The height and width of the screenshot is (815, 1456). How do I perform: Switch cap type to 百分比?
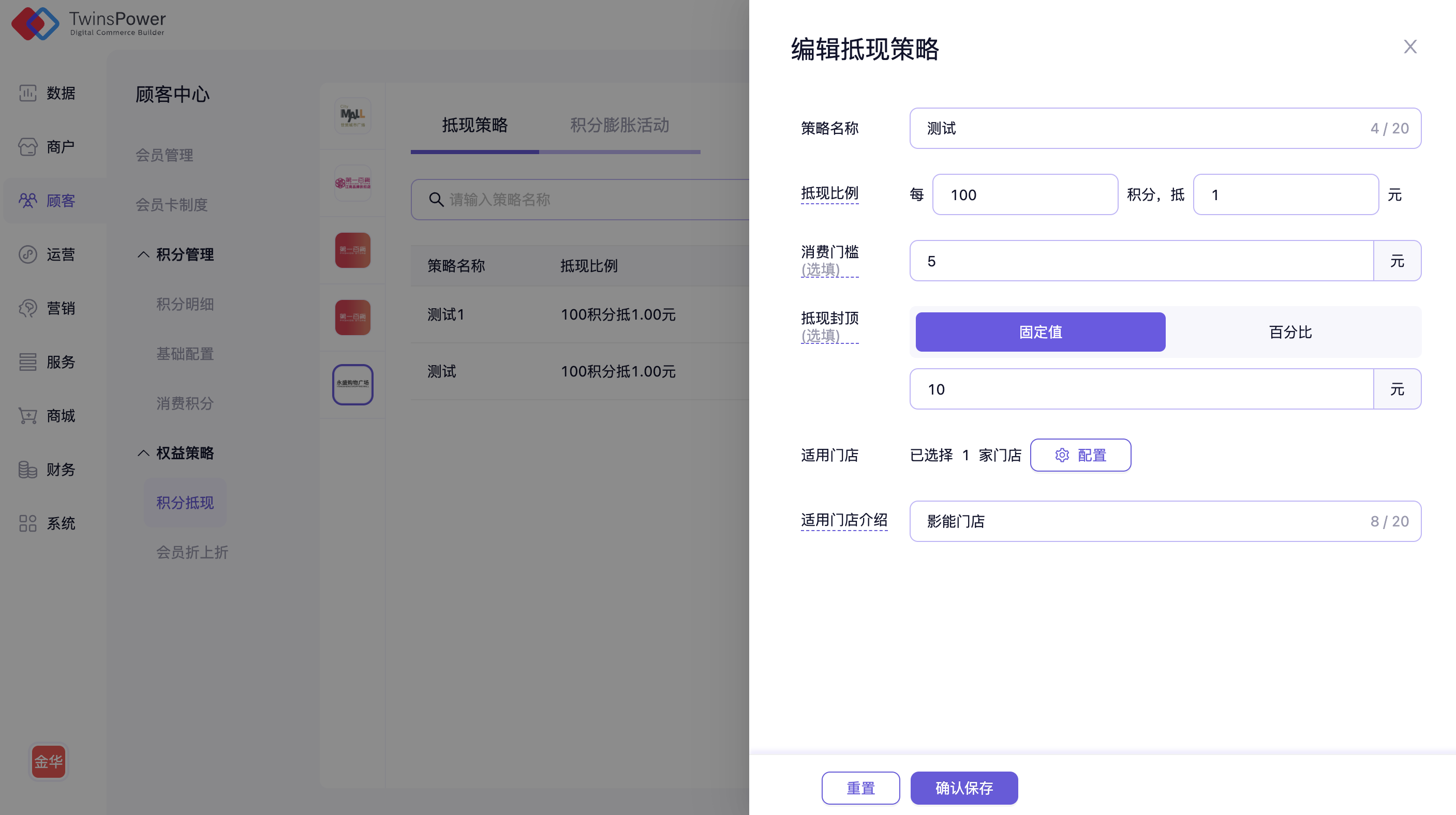[1290, 332]
